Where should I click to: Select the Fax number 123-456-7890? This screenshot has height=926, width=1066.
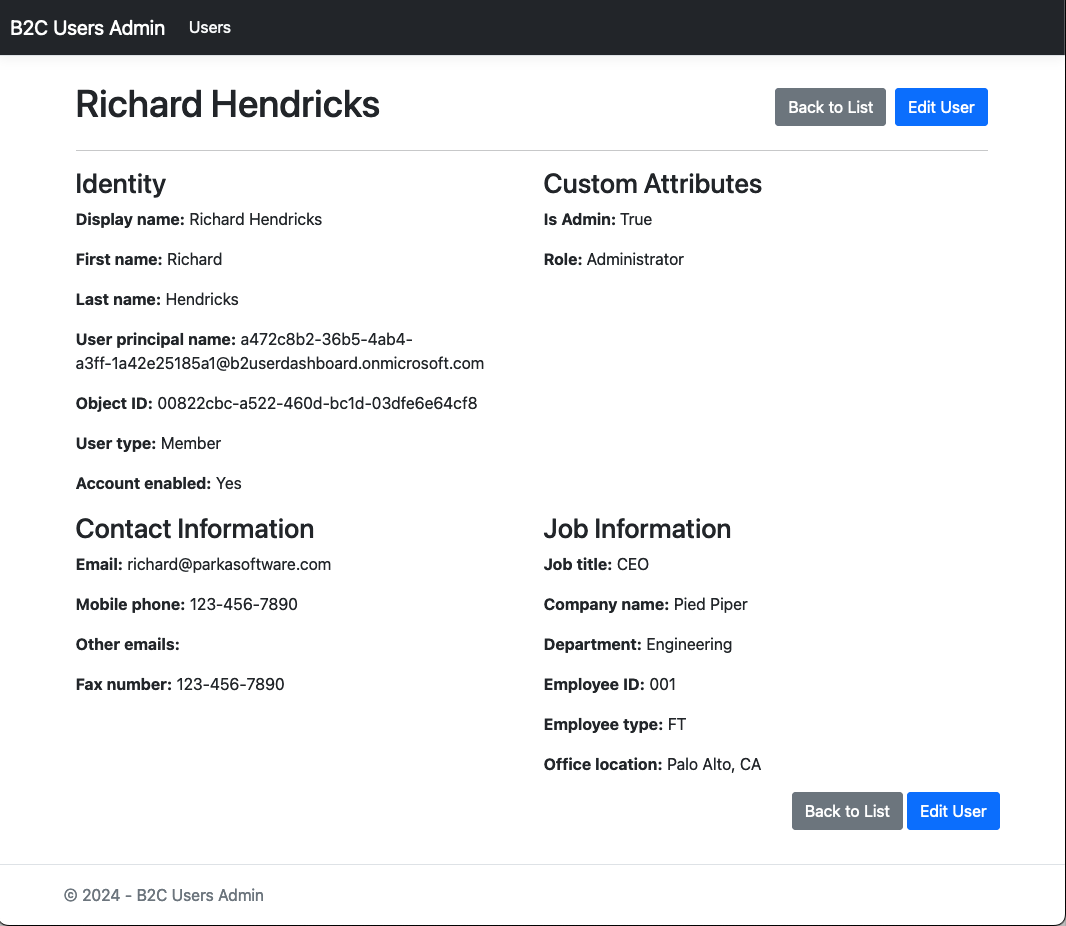tap(230, 685)
